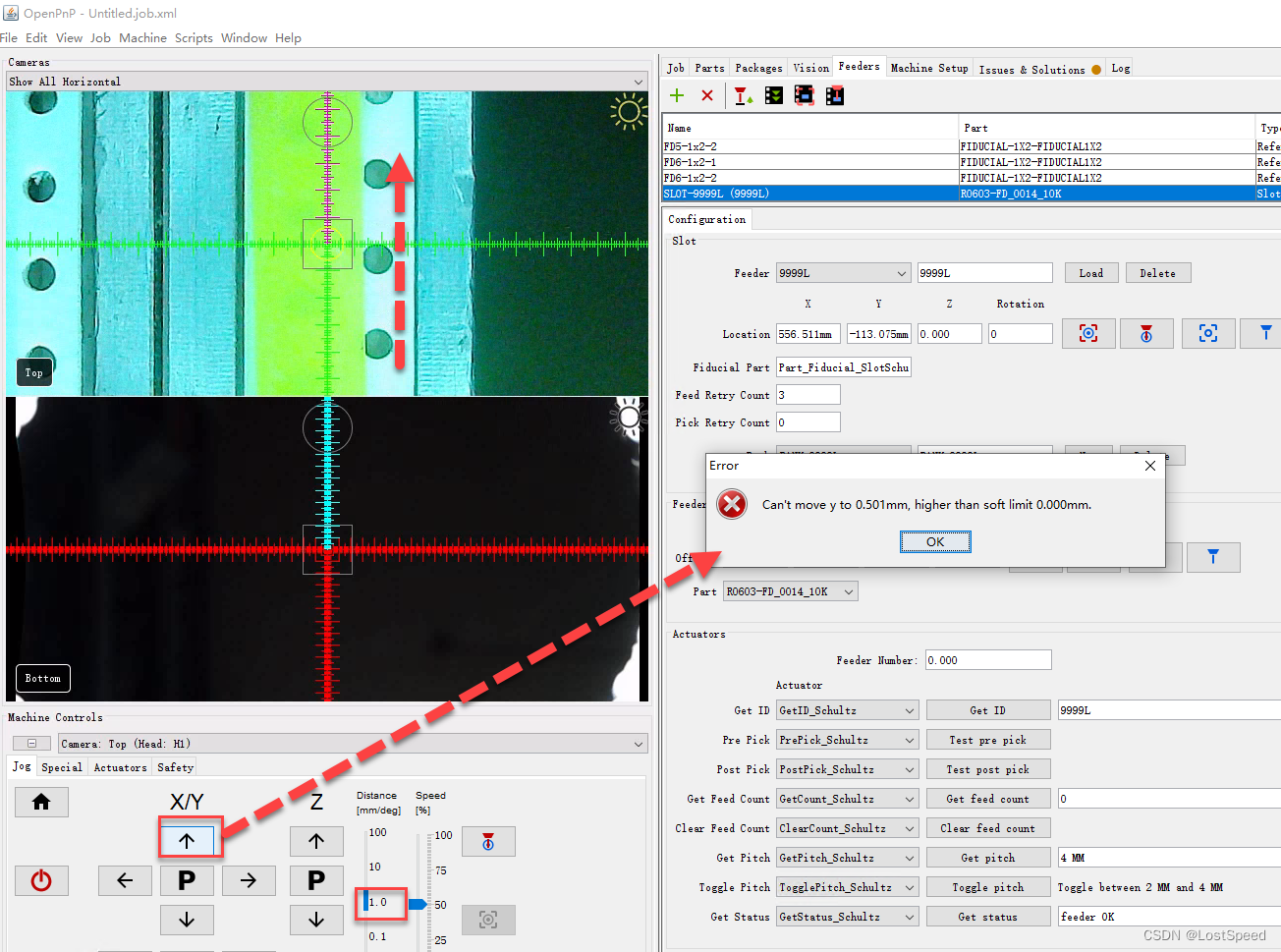Click the Toggle pitch button
The image size is (1281, 952).
[988, 887]
